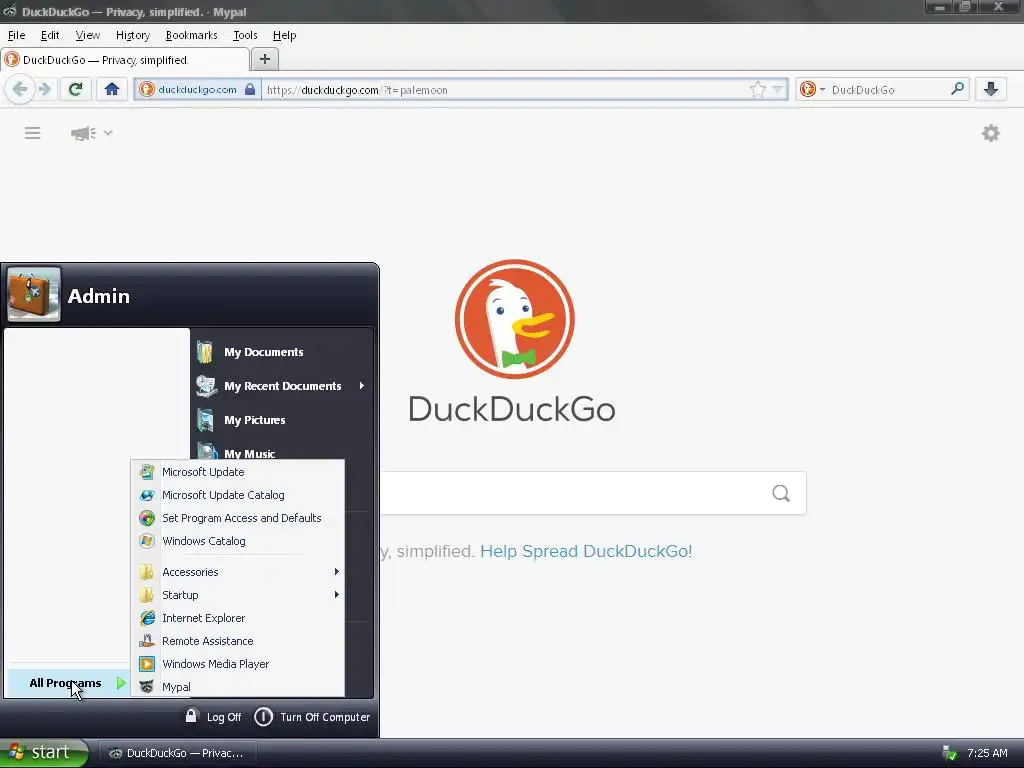Click Log Off button
1024x768 pixels.
[214, 717]
